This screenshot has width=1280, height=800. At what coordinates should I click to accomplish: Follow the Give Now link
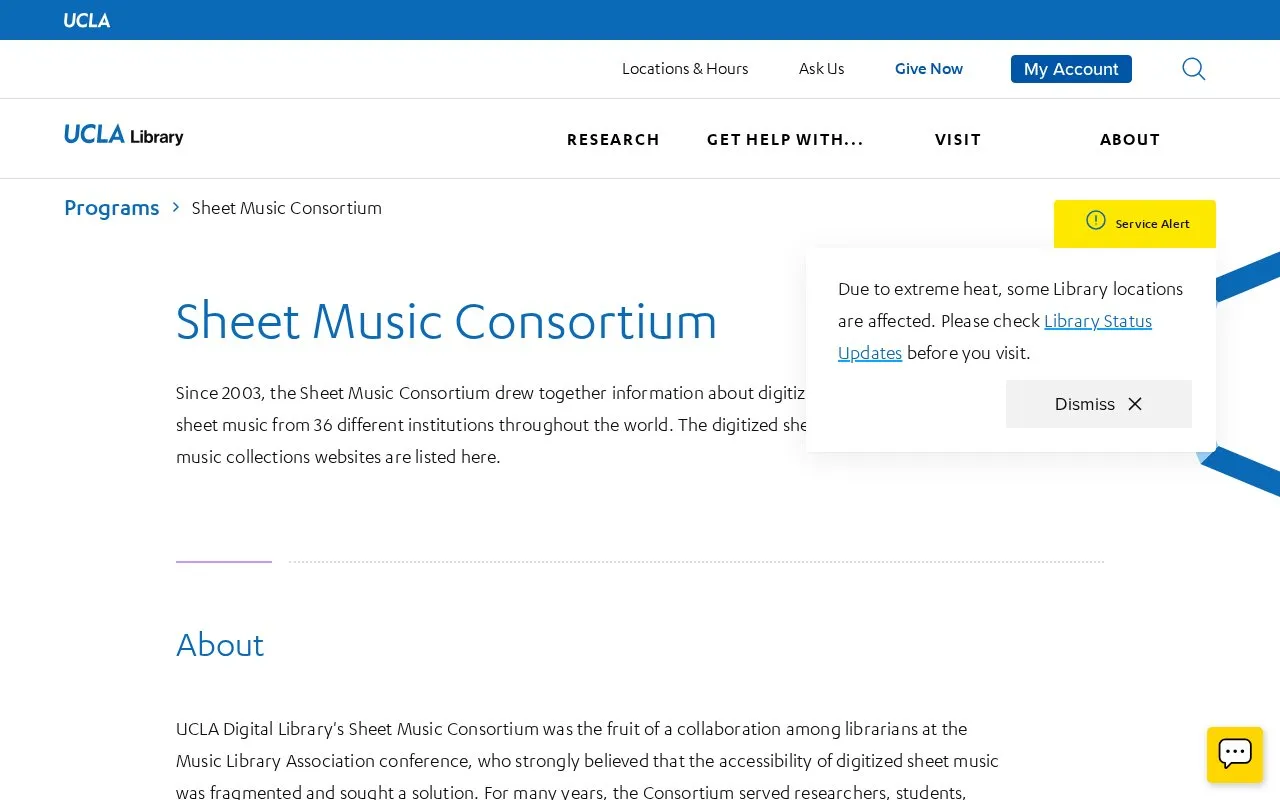point(929,69)
